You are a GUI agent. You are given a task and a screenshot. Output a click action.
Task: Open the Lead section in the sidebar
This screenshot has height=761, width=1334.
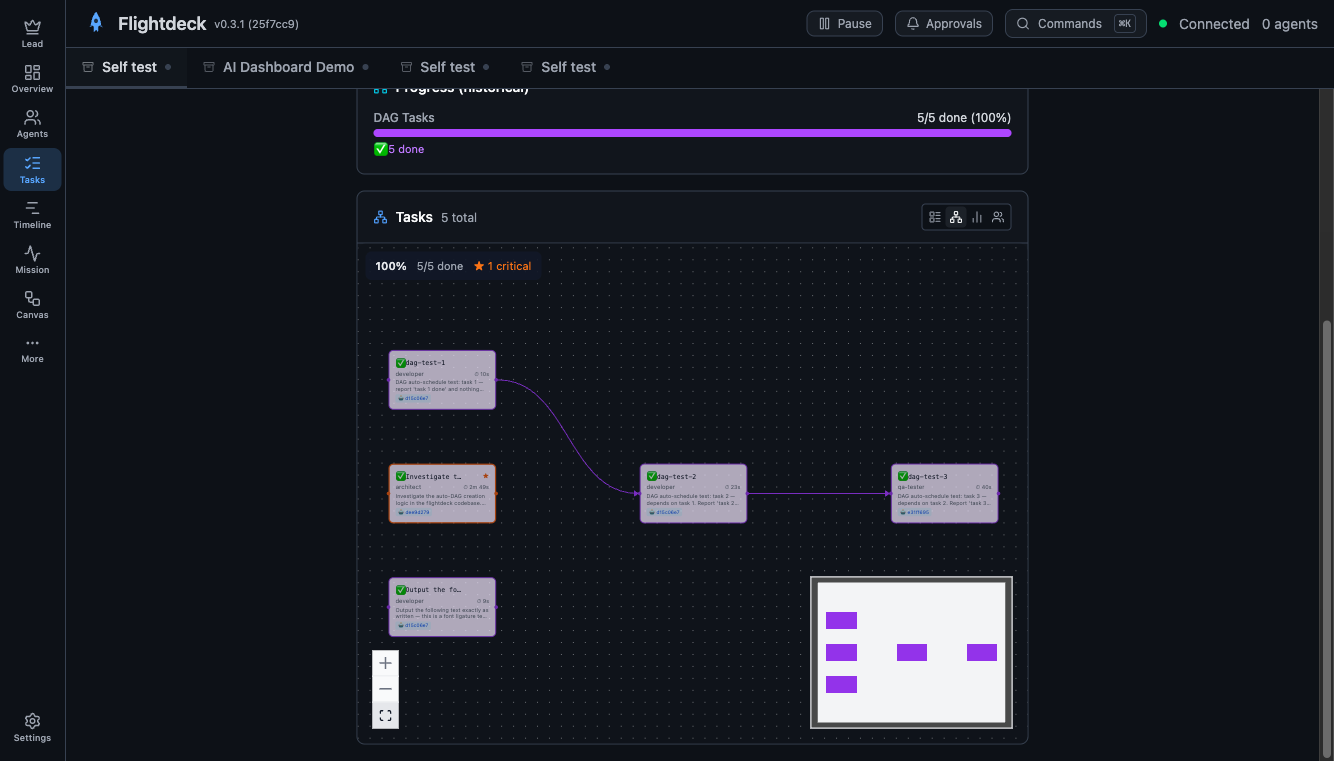[x=31, y=33]
